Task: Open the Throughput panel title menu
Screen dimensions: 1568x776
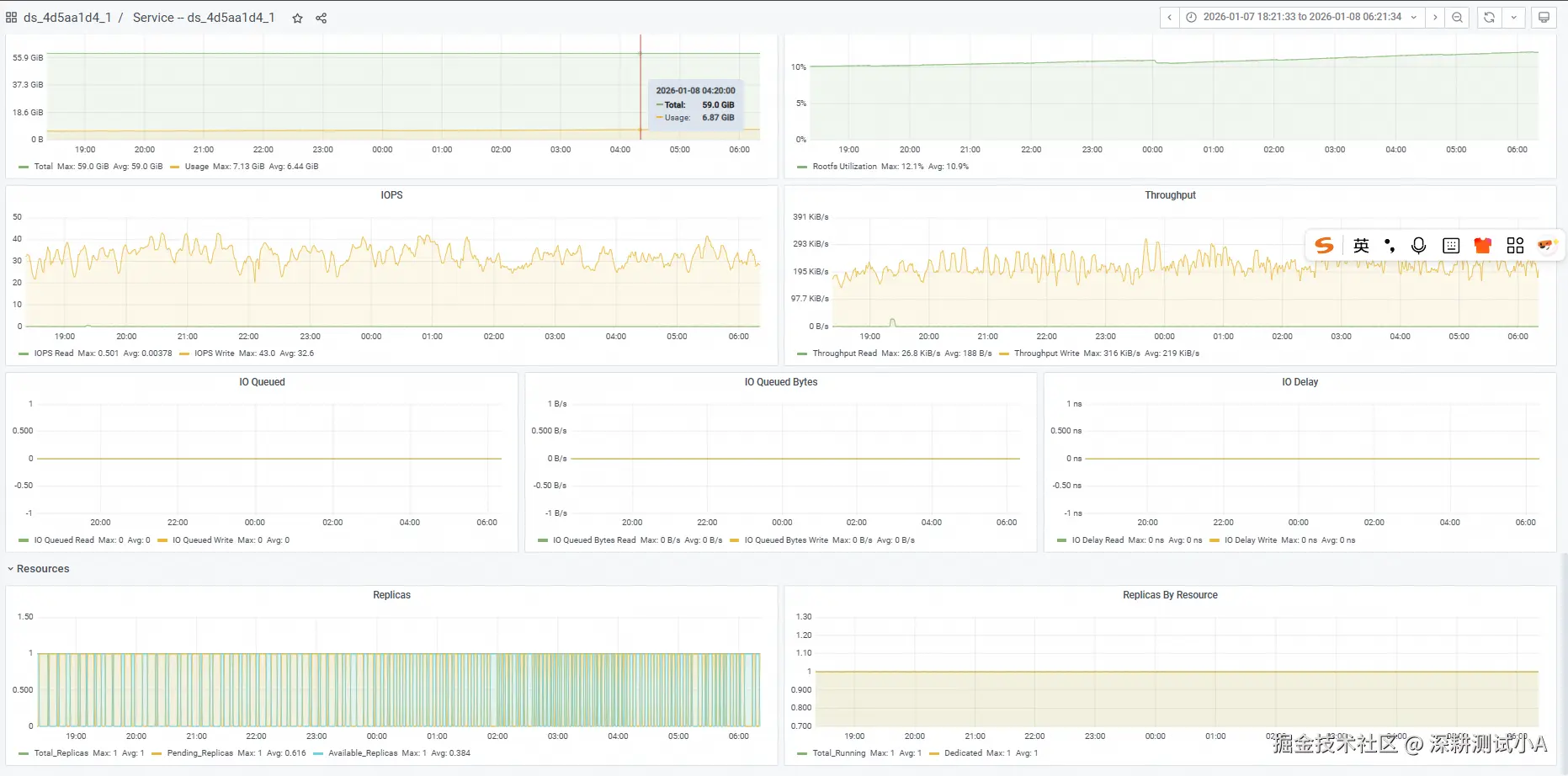Action: 1170,195
